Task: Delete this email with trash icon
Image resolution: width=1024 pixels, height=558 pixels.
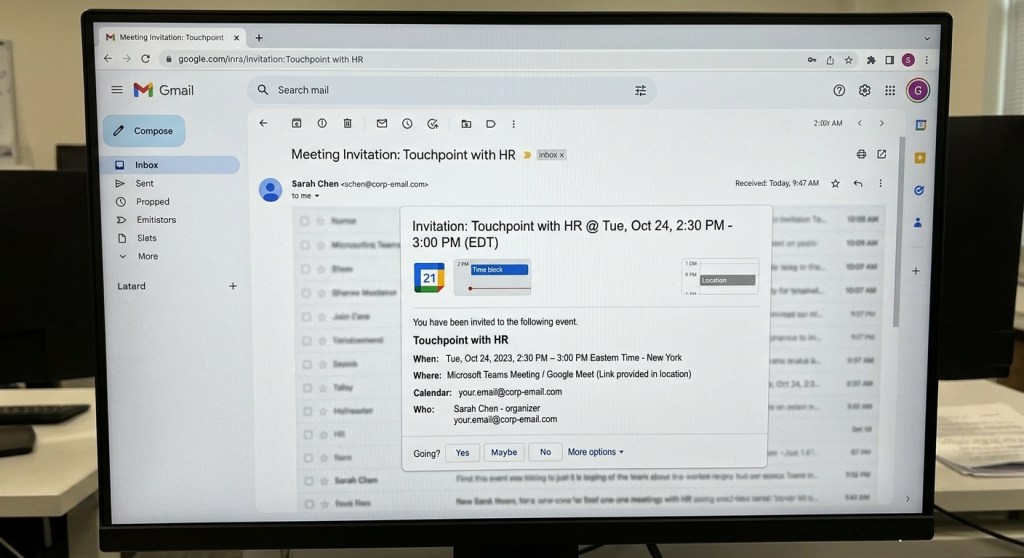Action: [347, 123]
